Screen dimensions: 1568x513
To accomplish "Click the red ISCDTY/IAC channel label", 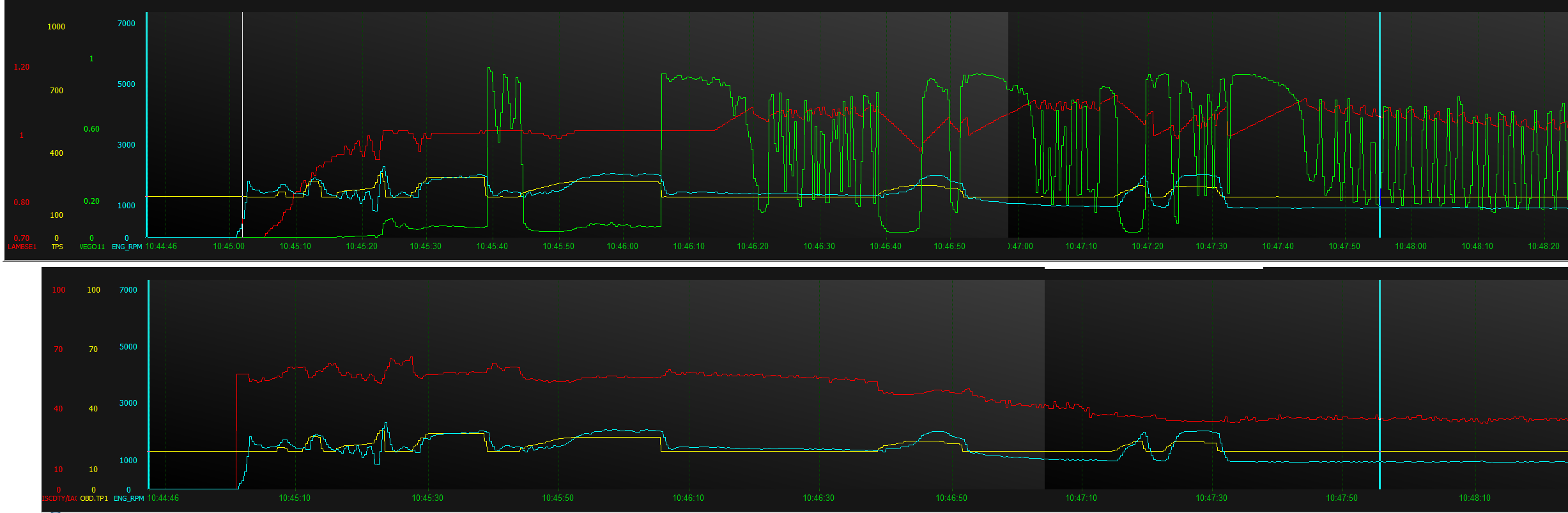I will point(59,498).
